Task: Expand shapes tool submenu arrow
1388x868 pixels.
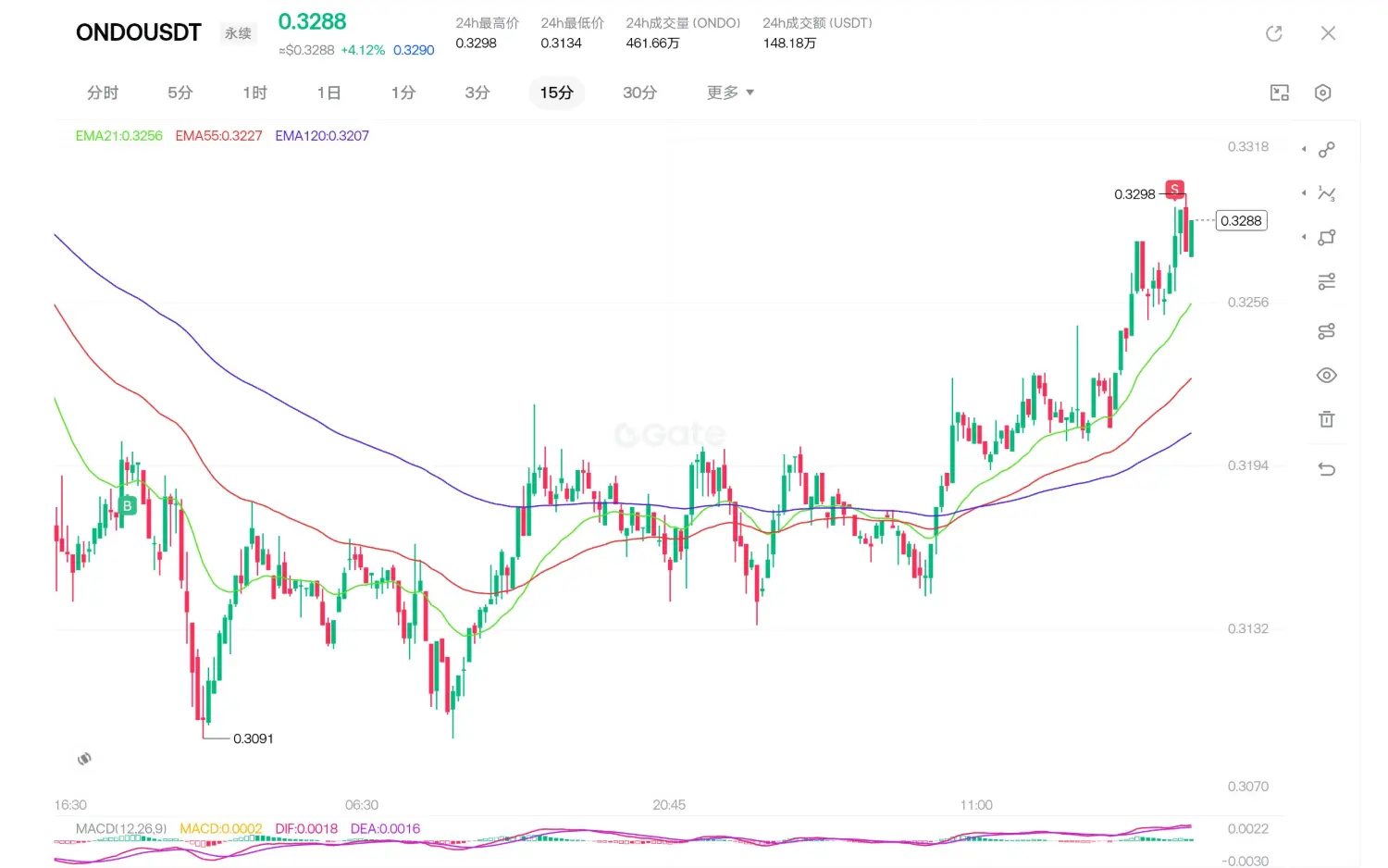Action: [x=1304, y=237]
